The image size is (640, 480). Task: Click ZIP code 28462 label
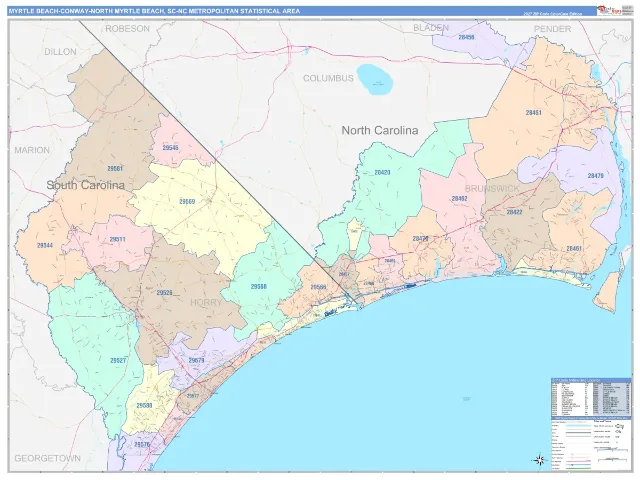[x=459, y=199]
